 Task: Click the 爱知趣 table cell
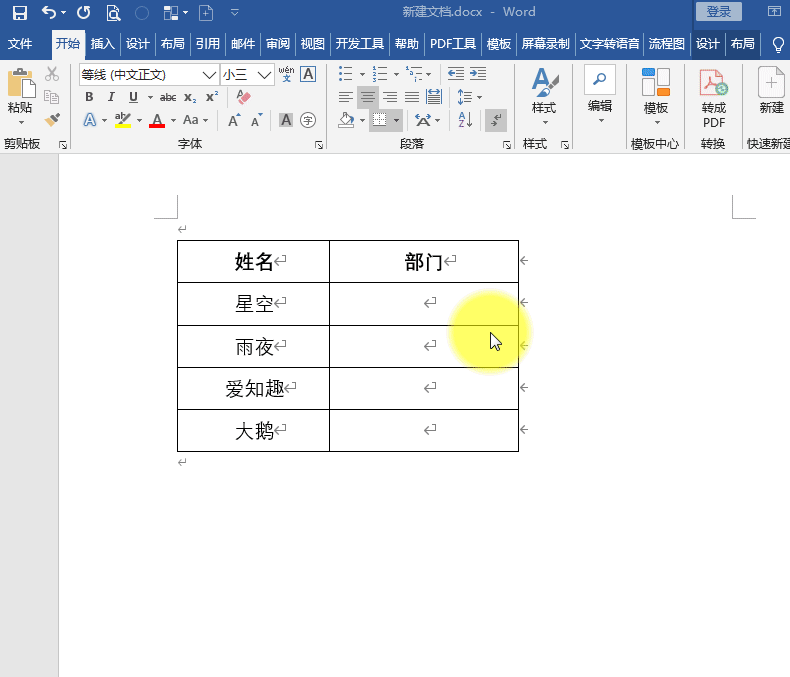(x=253, y=388)
